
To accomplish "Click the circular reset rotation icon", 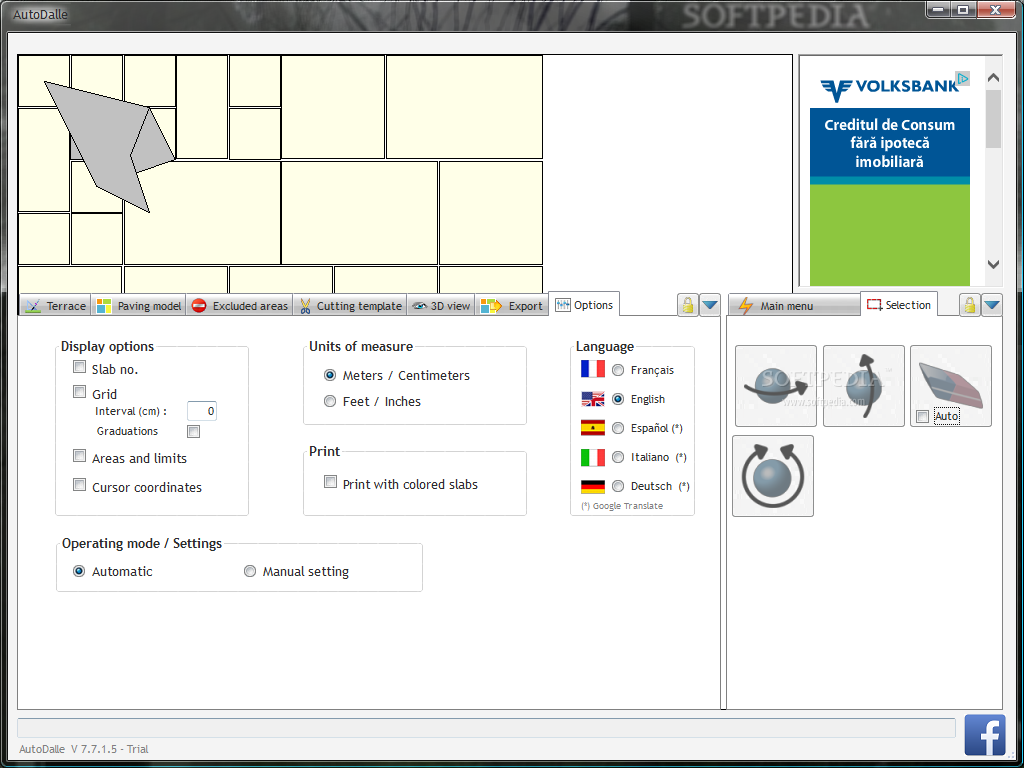I will pyautogui.click(x=773, y=476).
